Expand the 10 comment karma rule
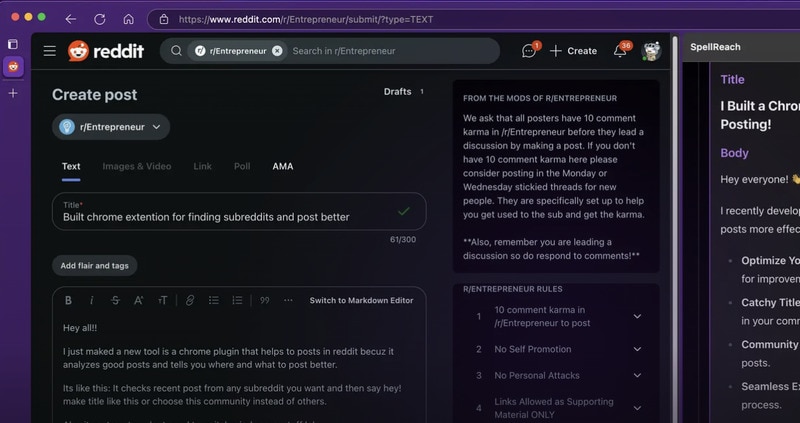Viewport: 800px width, 423px height. coord(637,316)
